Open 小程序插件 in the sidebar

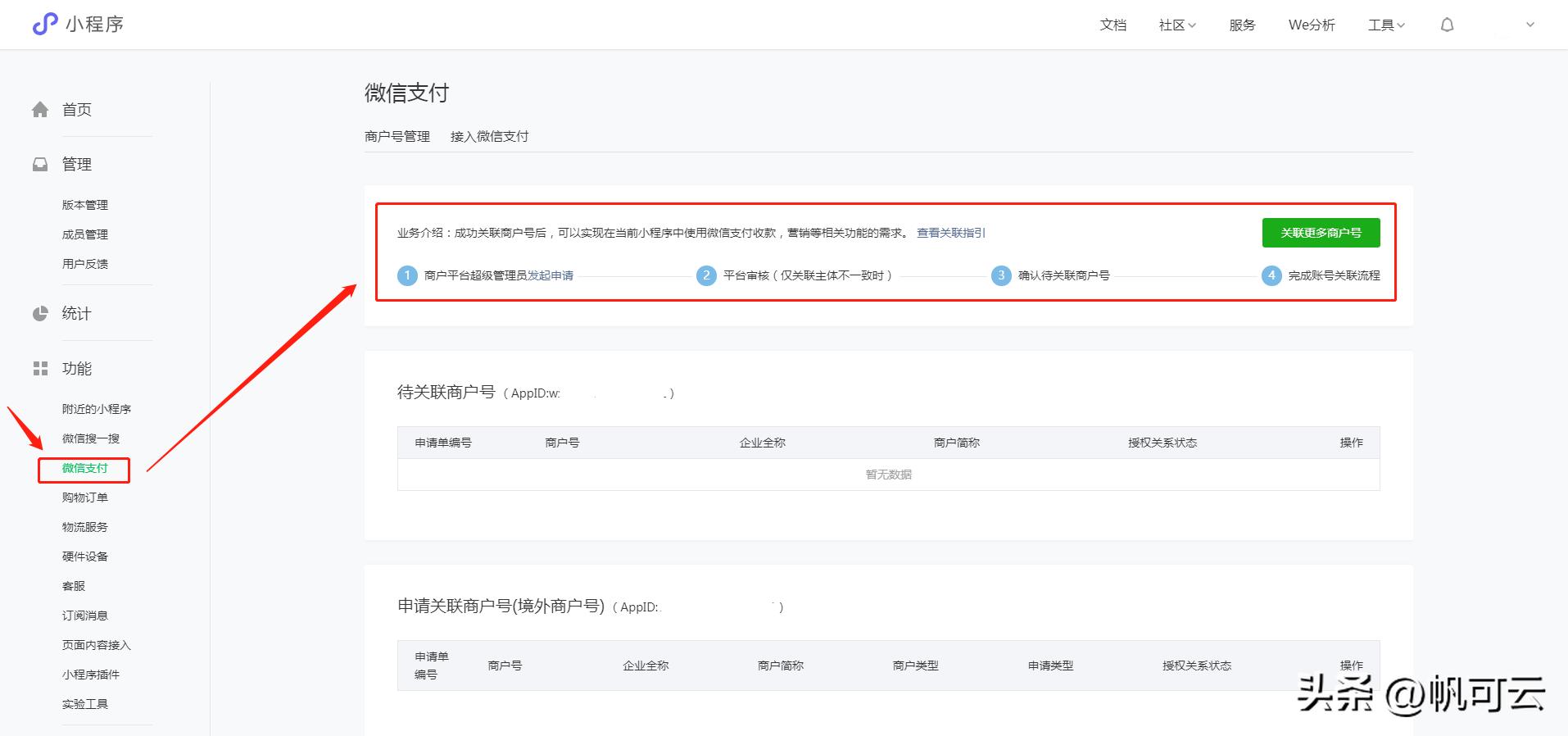point(91,675)
